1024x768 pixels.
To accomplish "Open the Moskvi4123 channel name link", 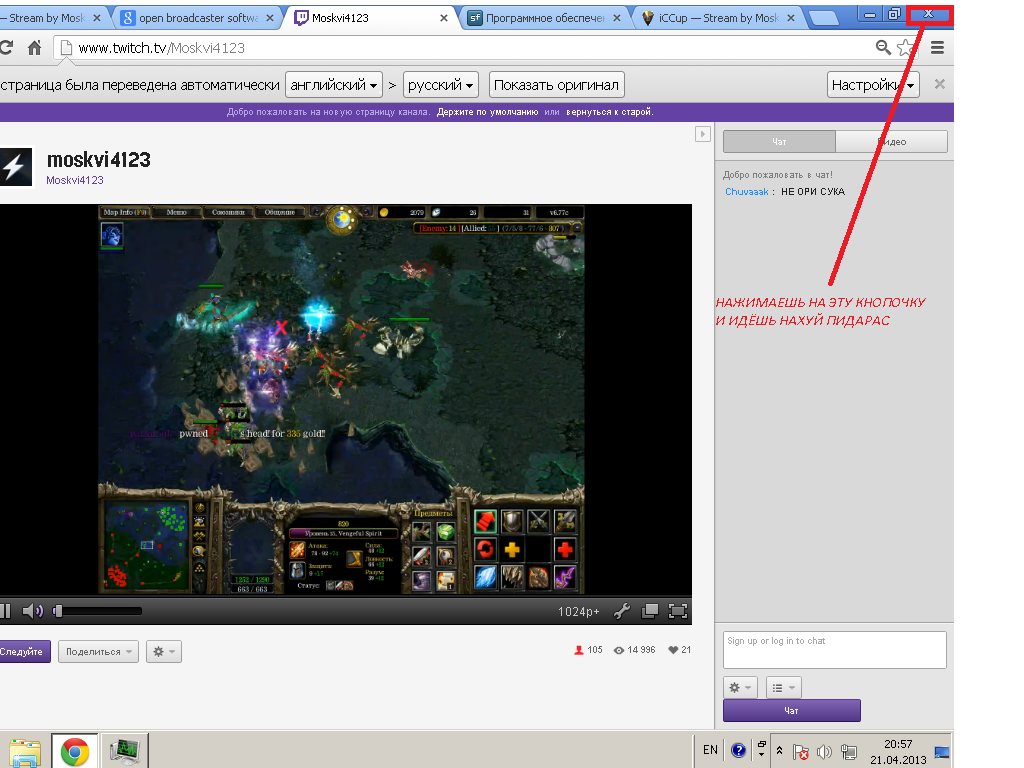I will click(x=74, y=180).
